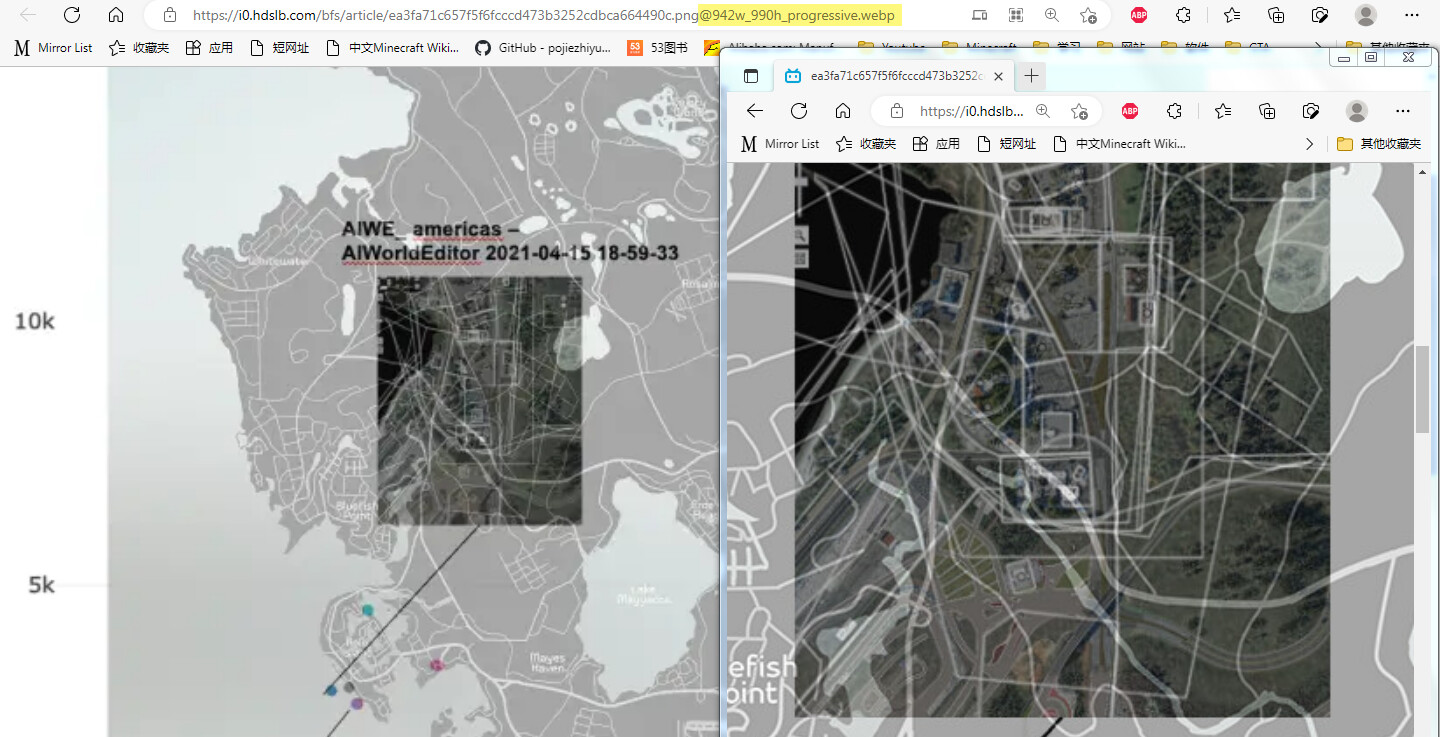Open the profile avatar in the back window
Image resolution: width=1440 pixels, height=737 pixels.
coord(1365,15)
